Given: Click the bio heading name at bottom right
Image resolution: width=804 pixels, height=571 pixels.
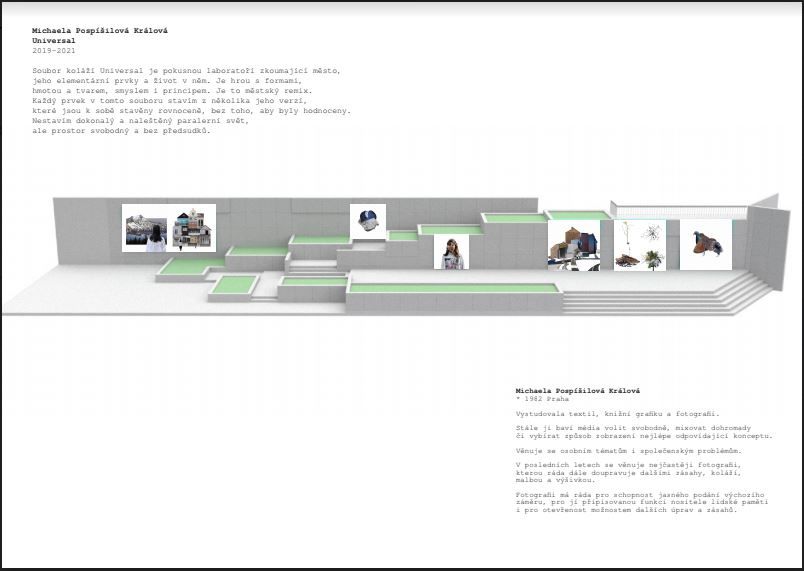Looking at the screenshot, I should (x=577, y=391).
